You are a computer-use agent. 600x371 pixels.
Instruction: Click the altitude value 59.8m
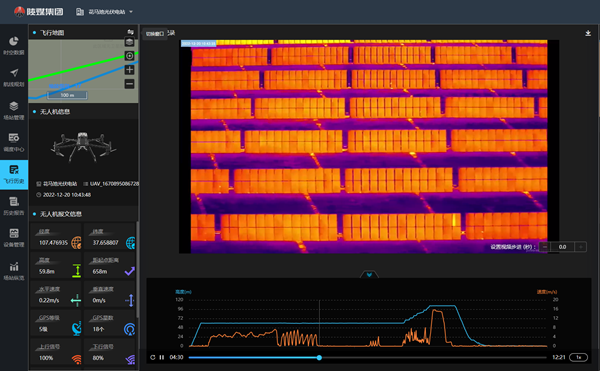(47, 272)
